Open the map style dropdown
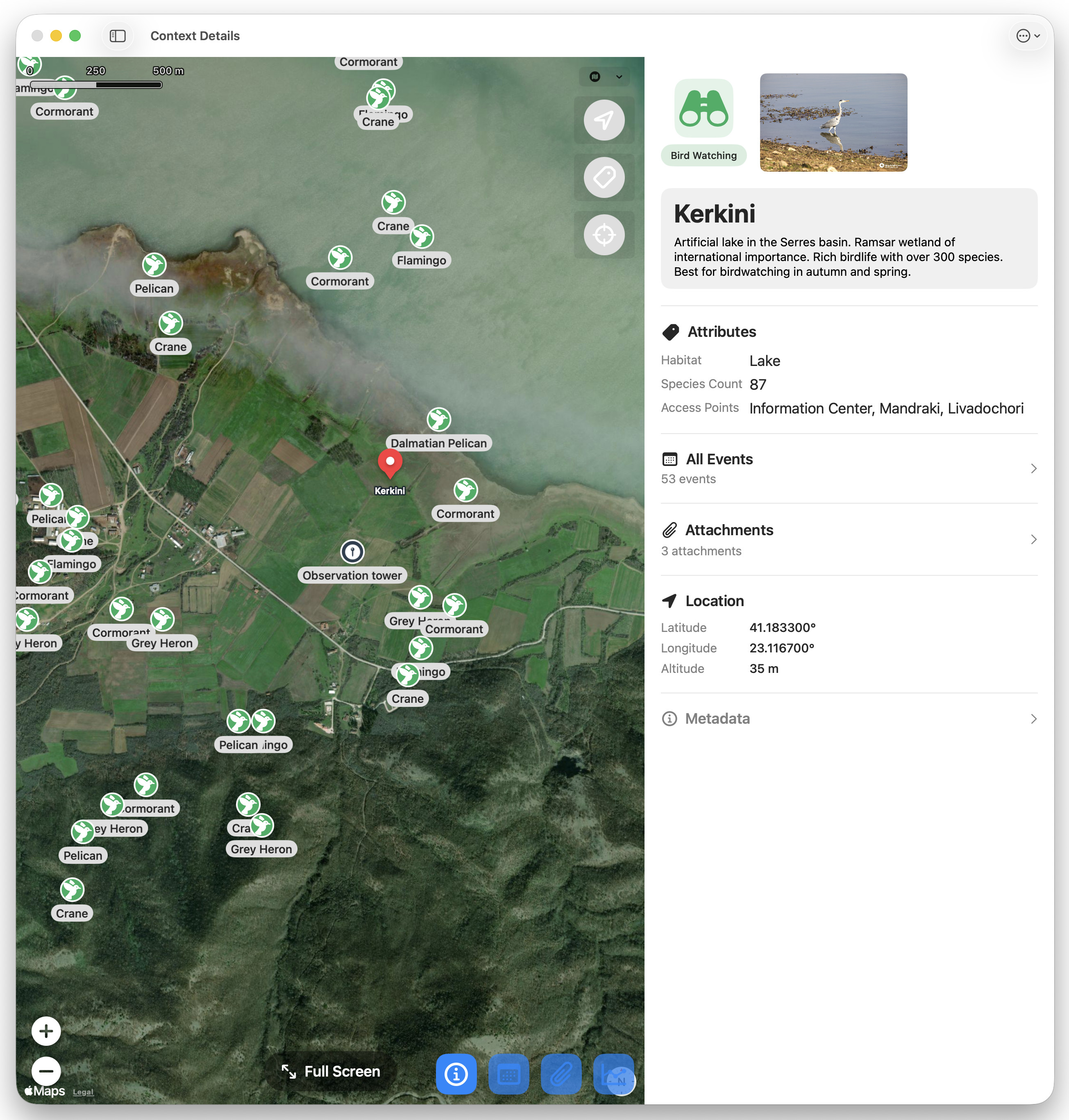This screenshot has width=1069, height=1120. (605, 76)
